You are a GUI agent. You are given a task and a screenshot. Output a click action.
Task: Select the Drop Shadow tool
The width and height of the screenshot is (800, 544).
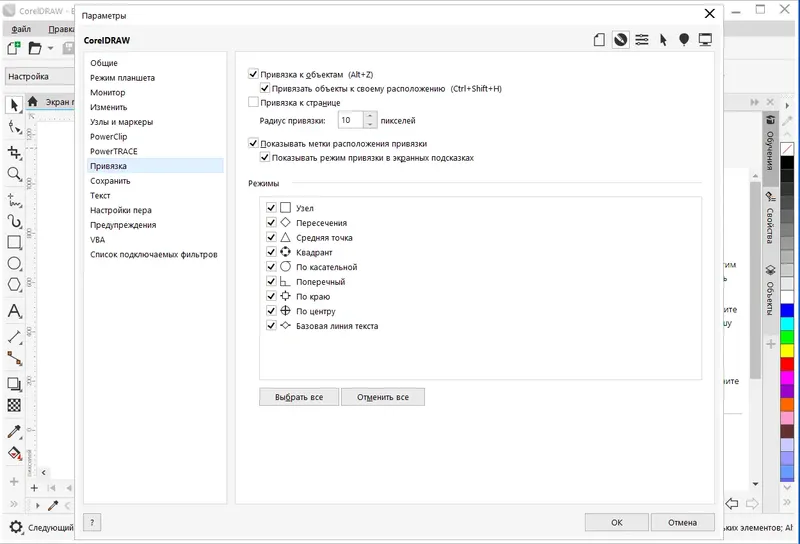tap(14, 384)
